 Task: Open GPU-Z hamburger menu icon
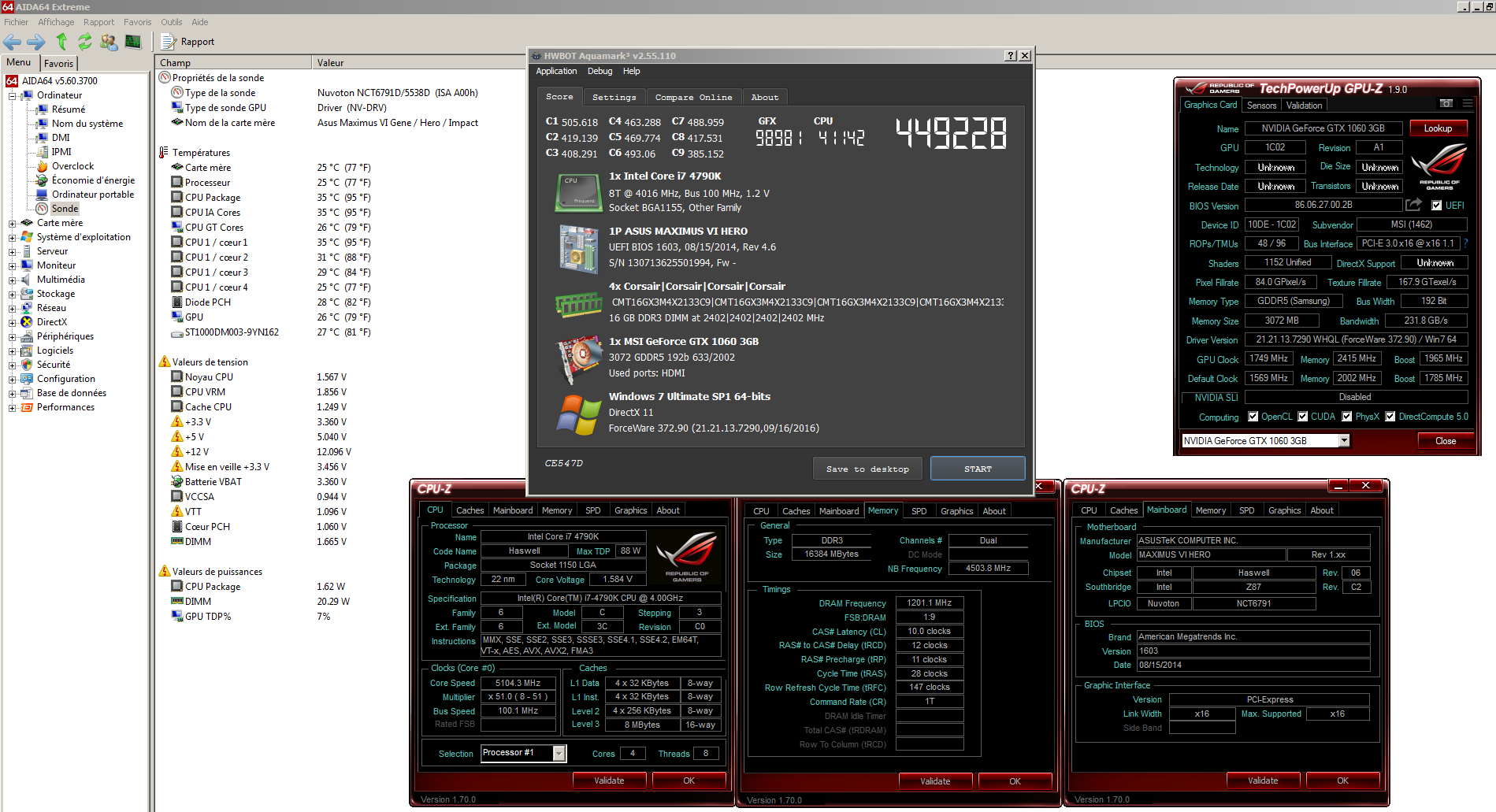pos(1468,104)
